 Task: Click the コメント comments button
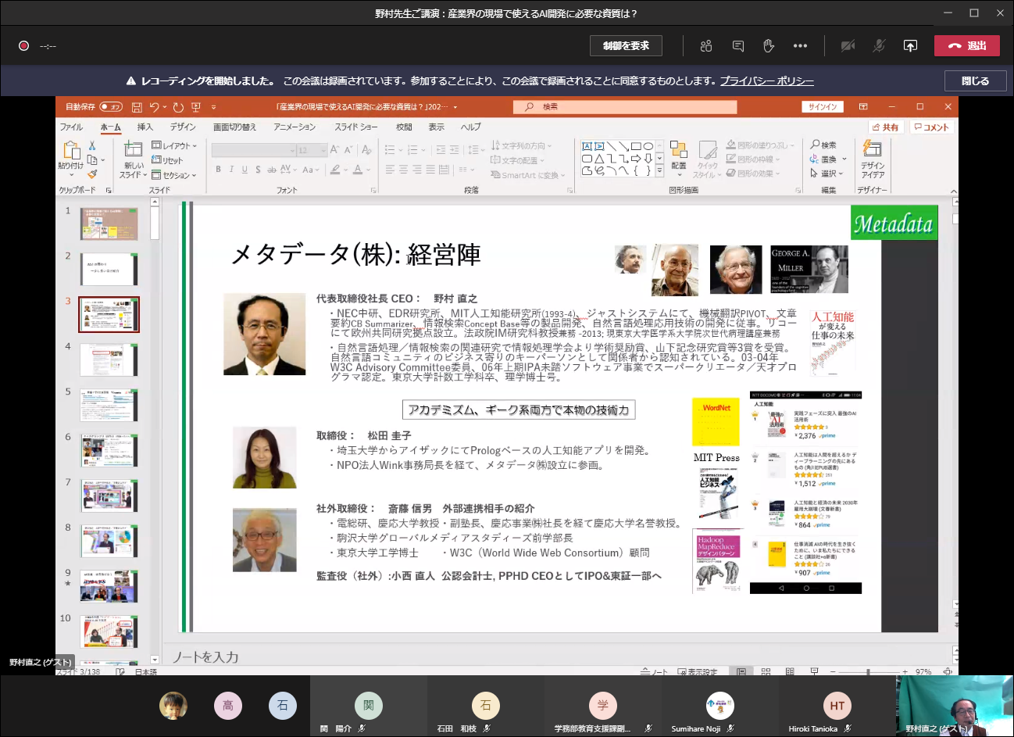pos(931,127)
